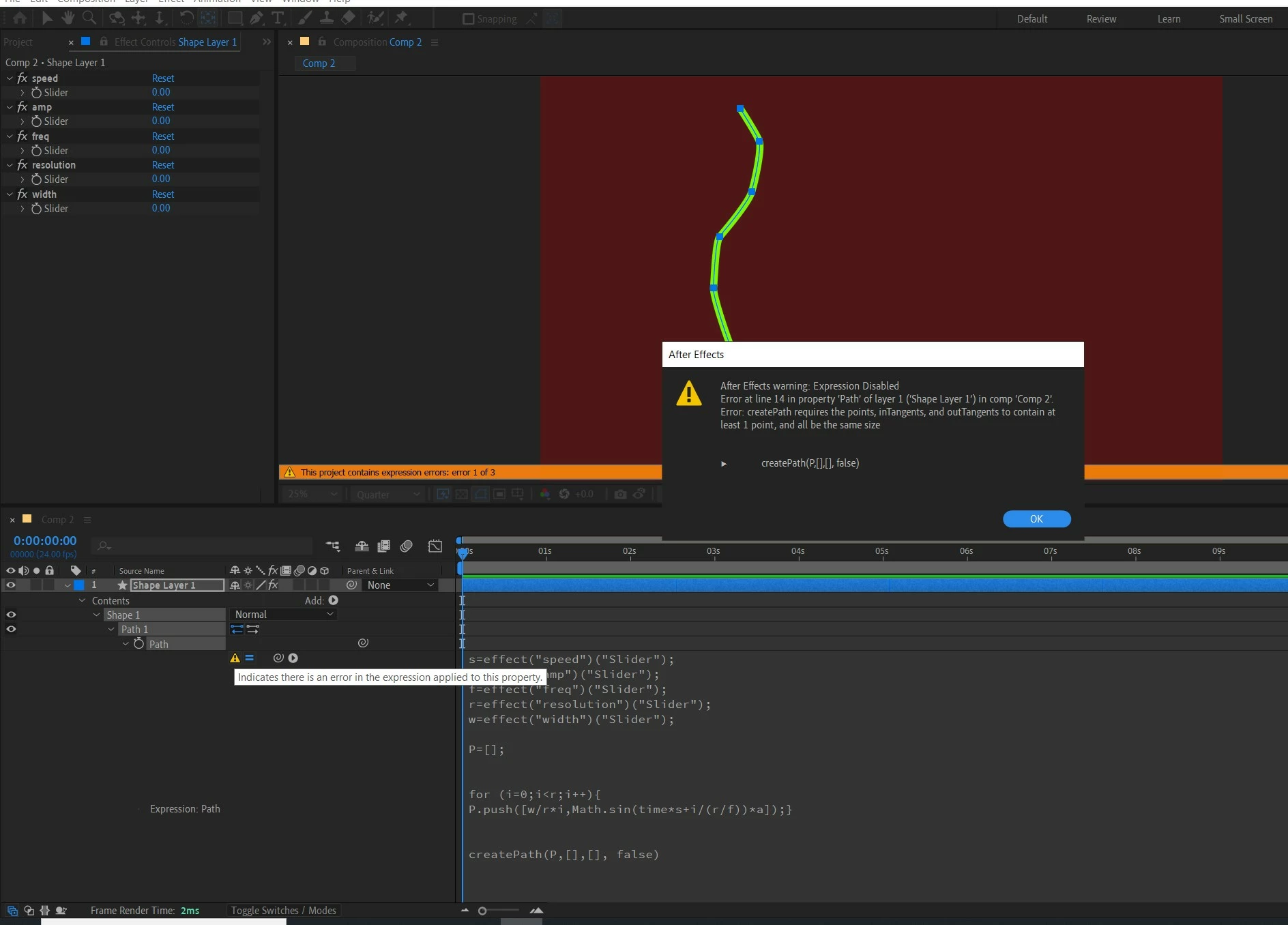Toggle the expression enable equals switch

(x=250, y=658)
